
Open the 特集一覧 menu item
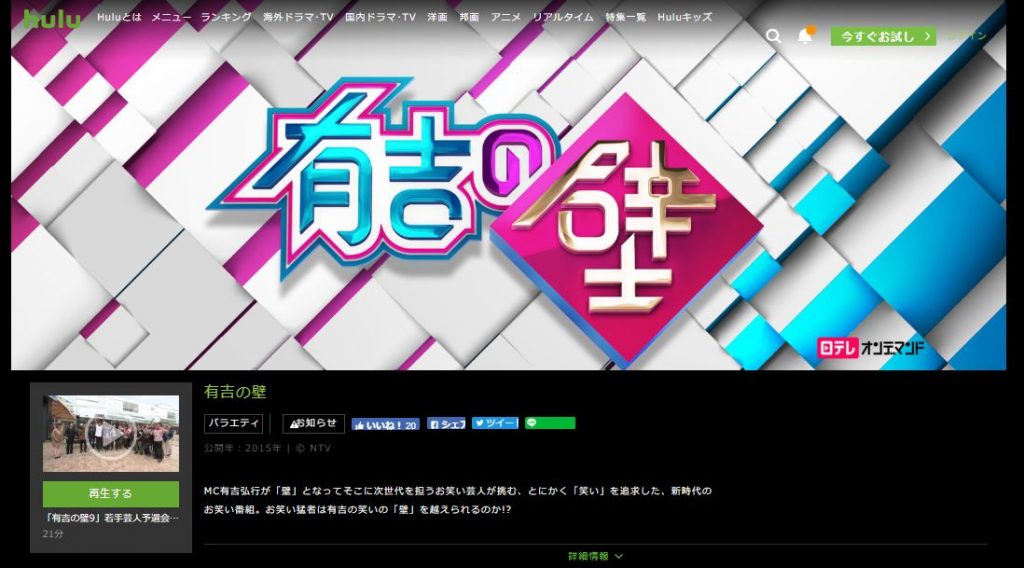tap(625, 17)
